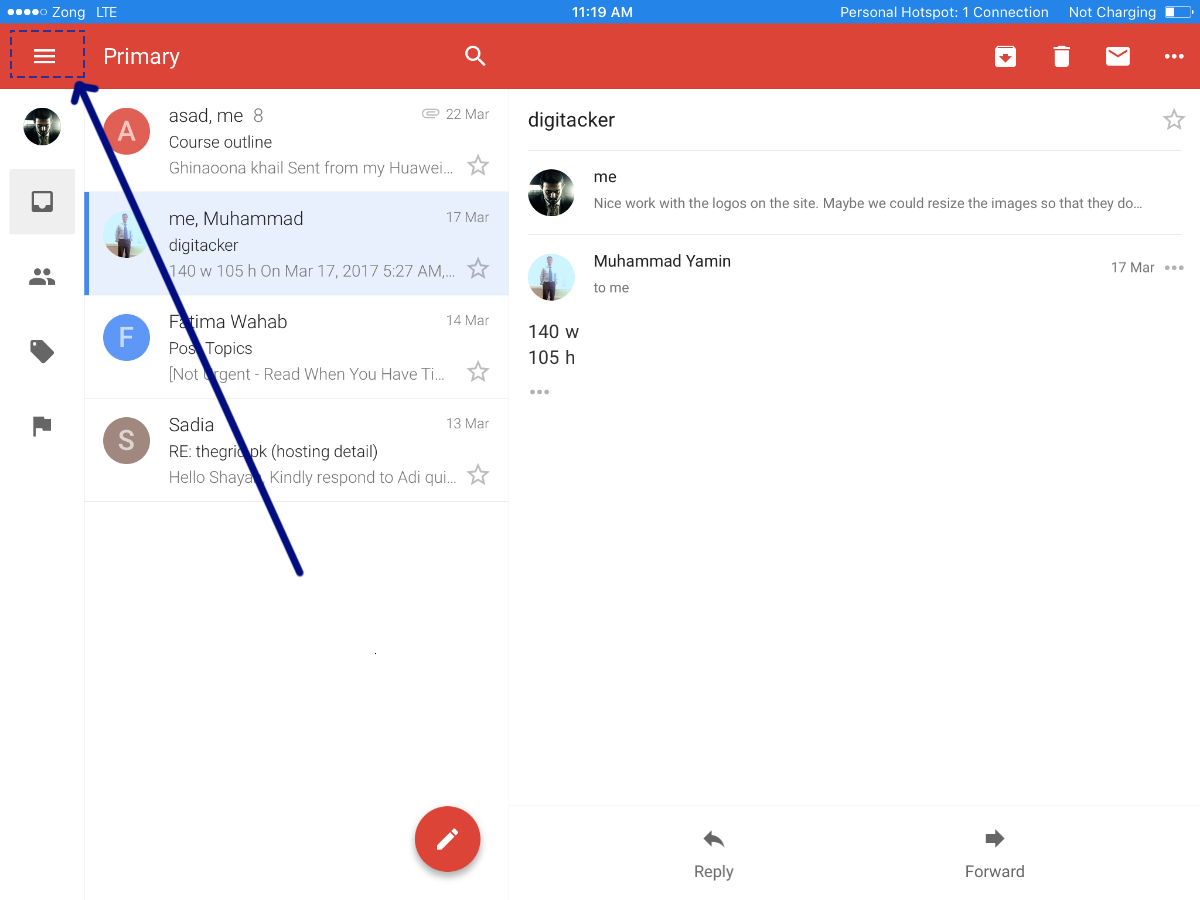Mark conversation unread with envelope icon
The width and height of the screenshot is (1200, 900).
coord(1117,57)
